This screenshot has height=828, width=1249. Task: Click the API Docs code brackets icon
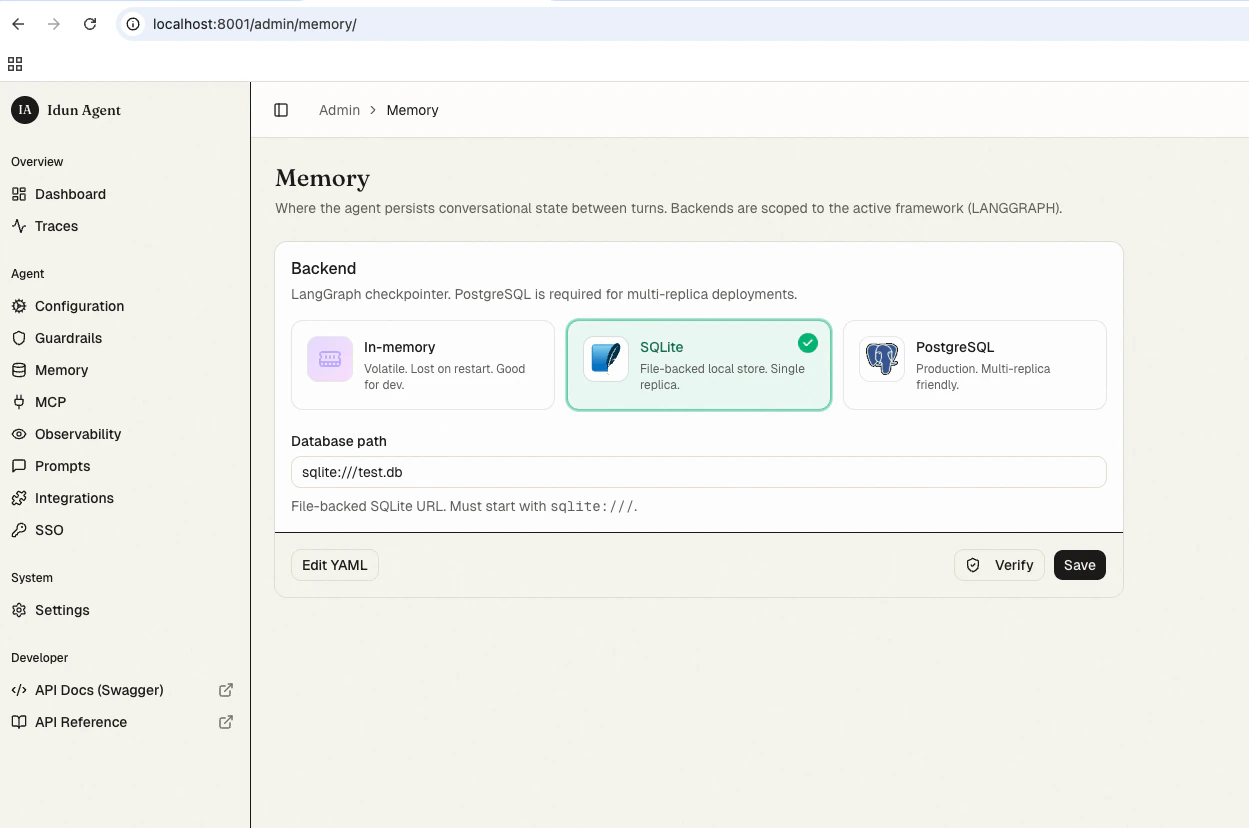coord(19,690)
